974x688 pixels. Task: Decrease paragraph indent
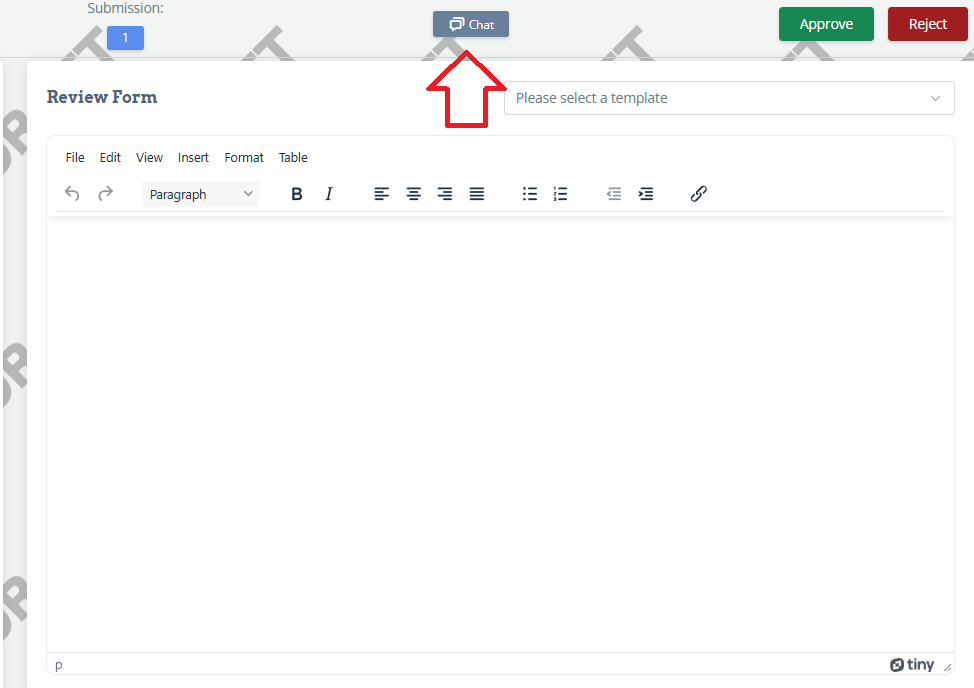[x=614, y=194]
